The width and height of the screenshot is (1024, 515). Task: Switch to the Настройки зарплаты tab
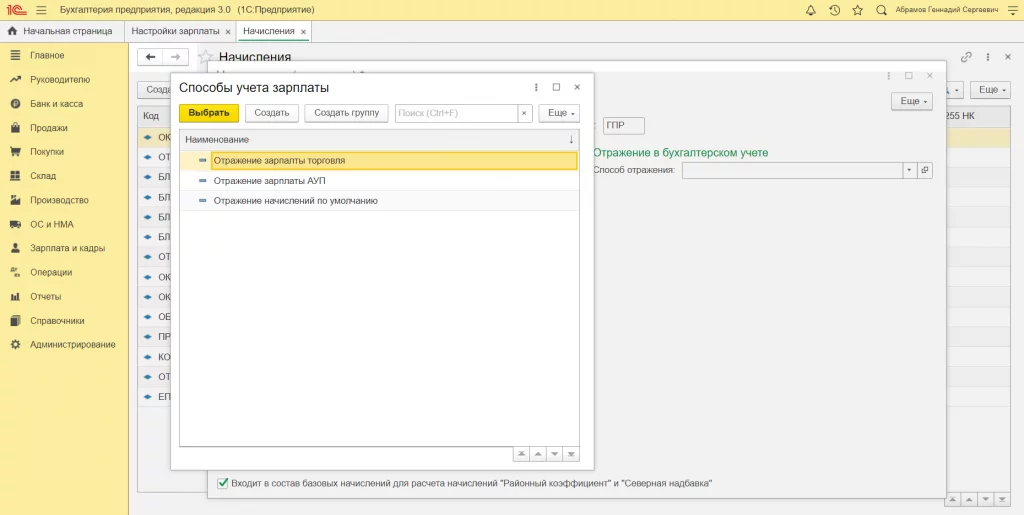pyautogui.click(x=174, y=32)
